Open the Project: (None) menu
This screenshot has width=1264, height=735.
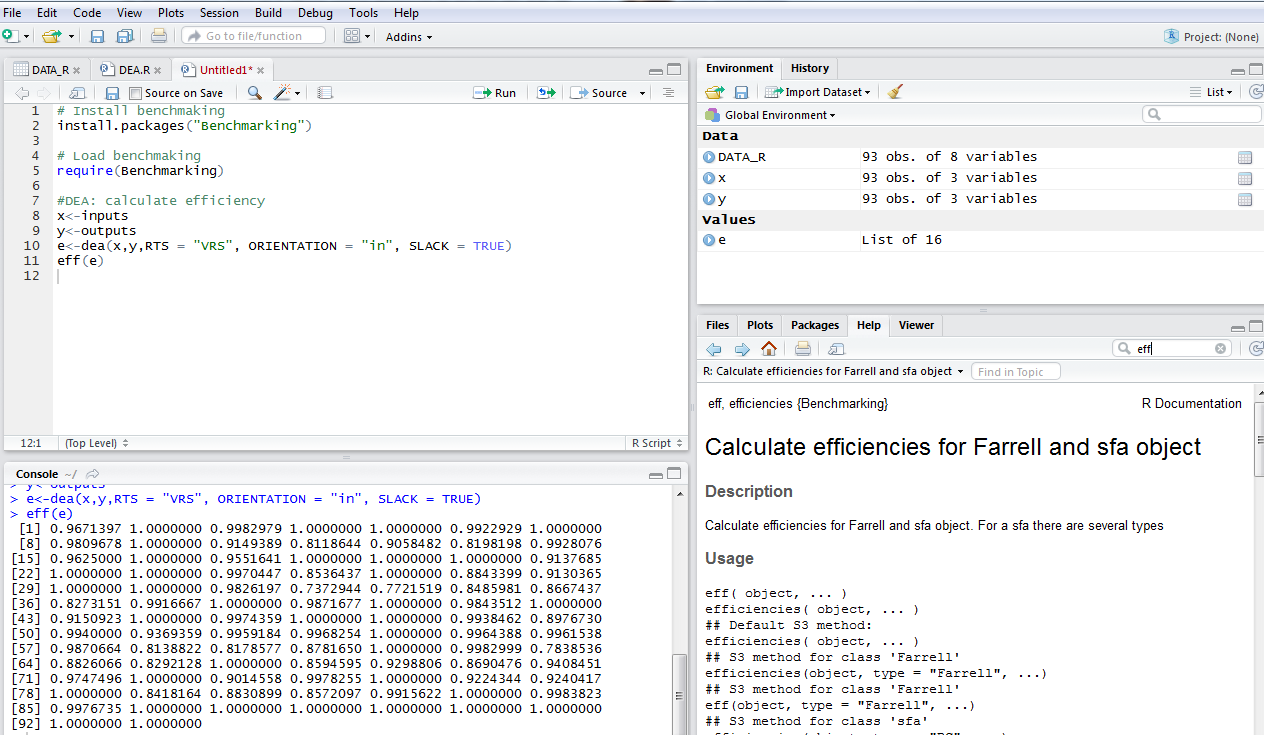[x=1211, y=37]
